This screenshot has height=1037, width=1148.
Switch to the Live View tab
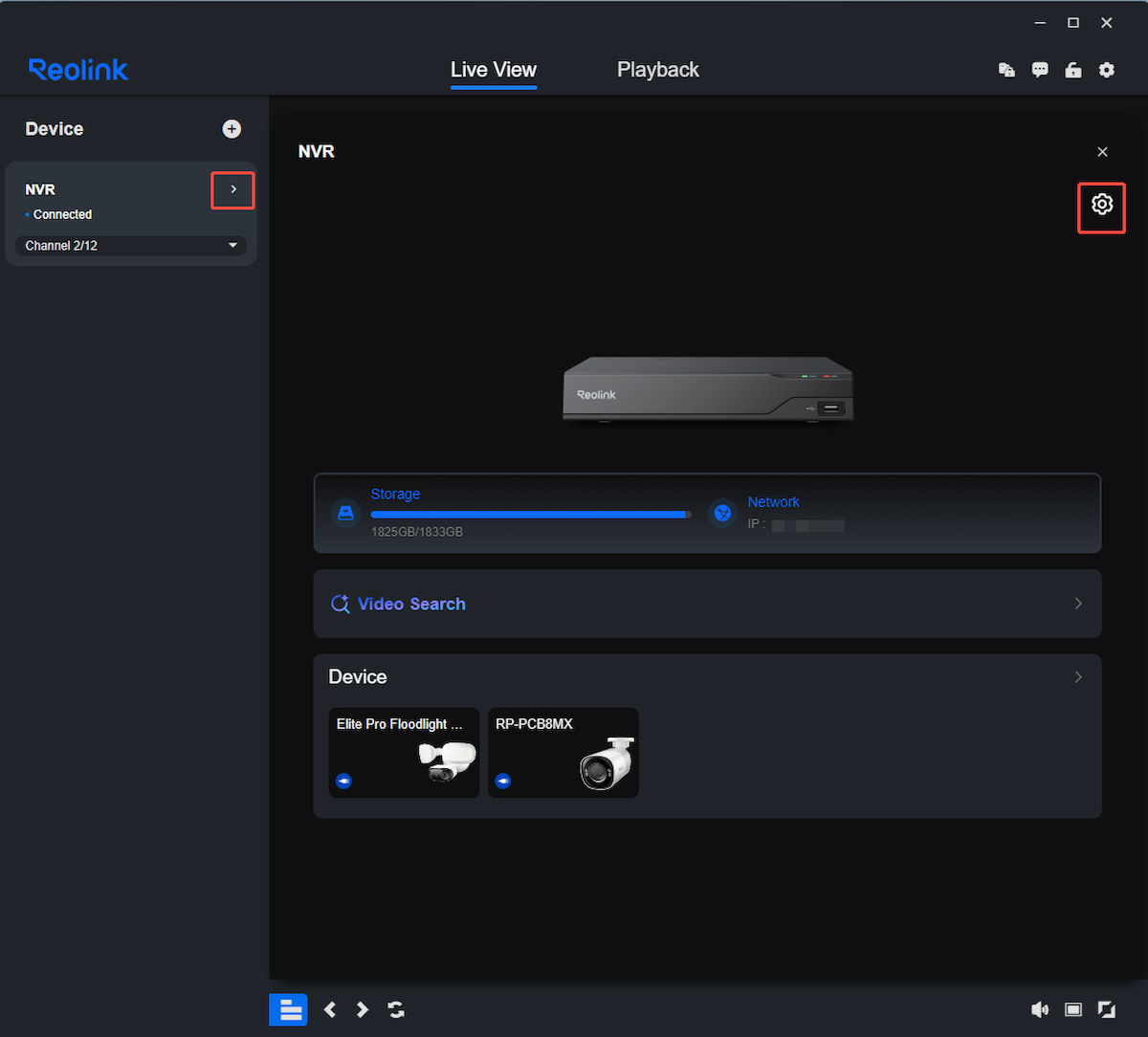coord(494,70)
